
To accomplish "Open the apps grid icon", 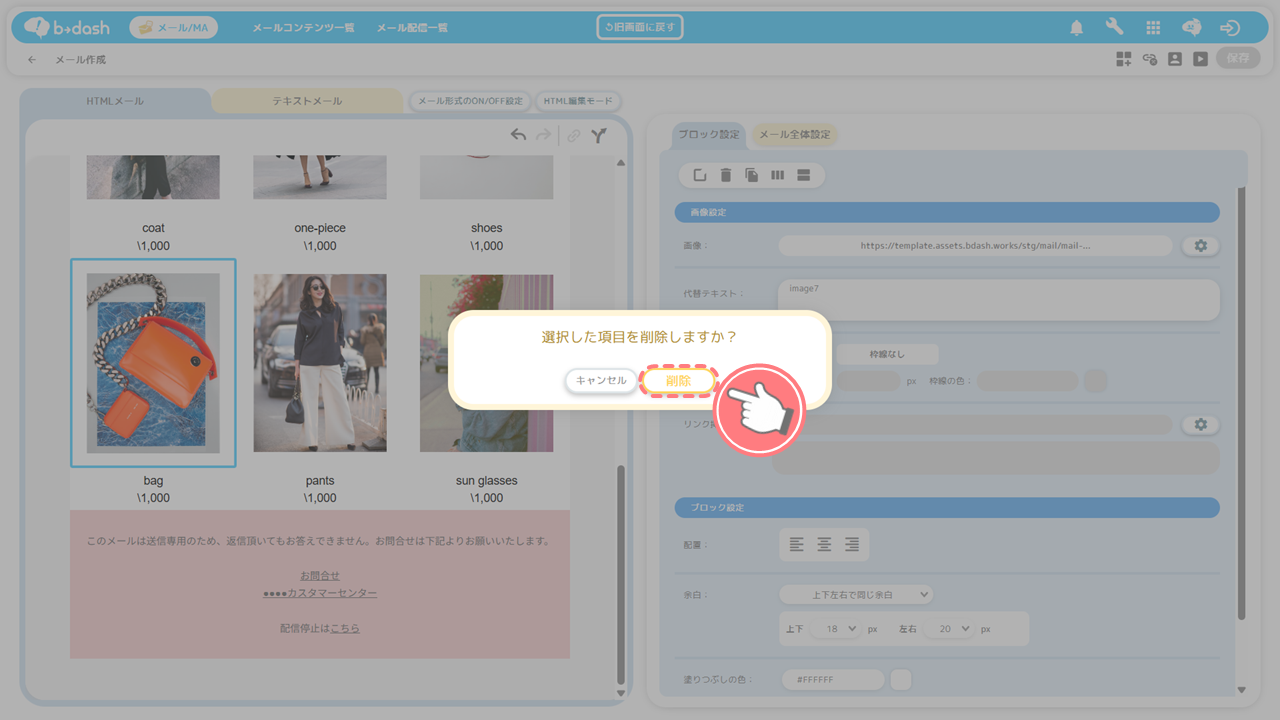I will (1153, 28).
